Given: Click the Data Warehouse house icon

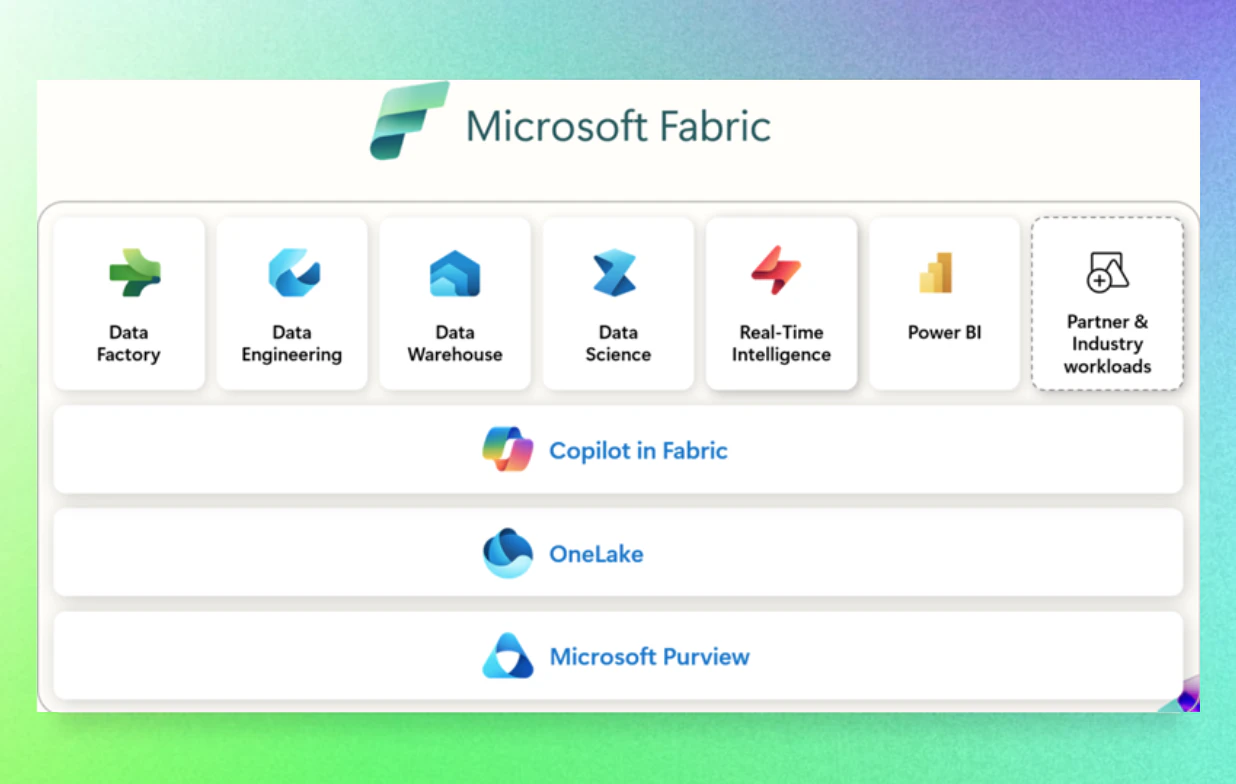Looking at the screenshot, I should 455,273.
